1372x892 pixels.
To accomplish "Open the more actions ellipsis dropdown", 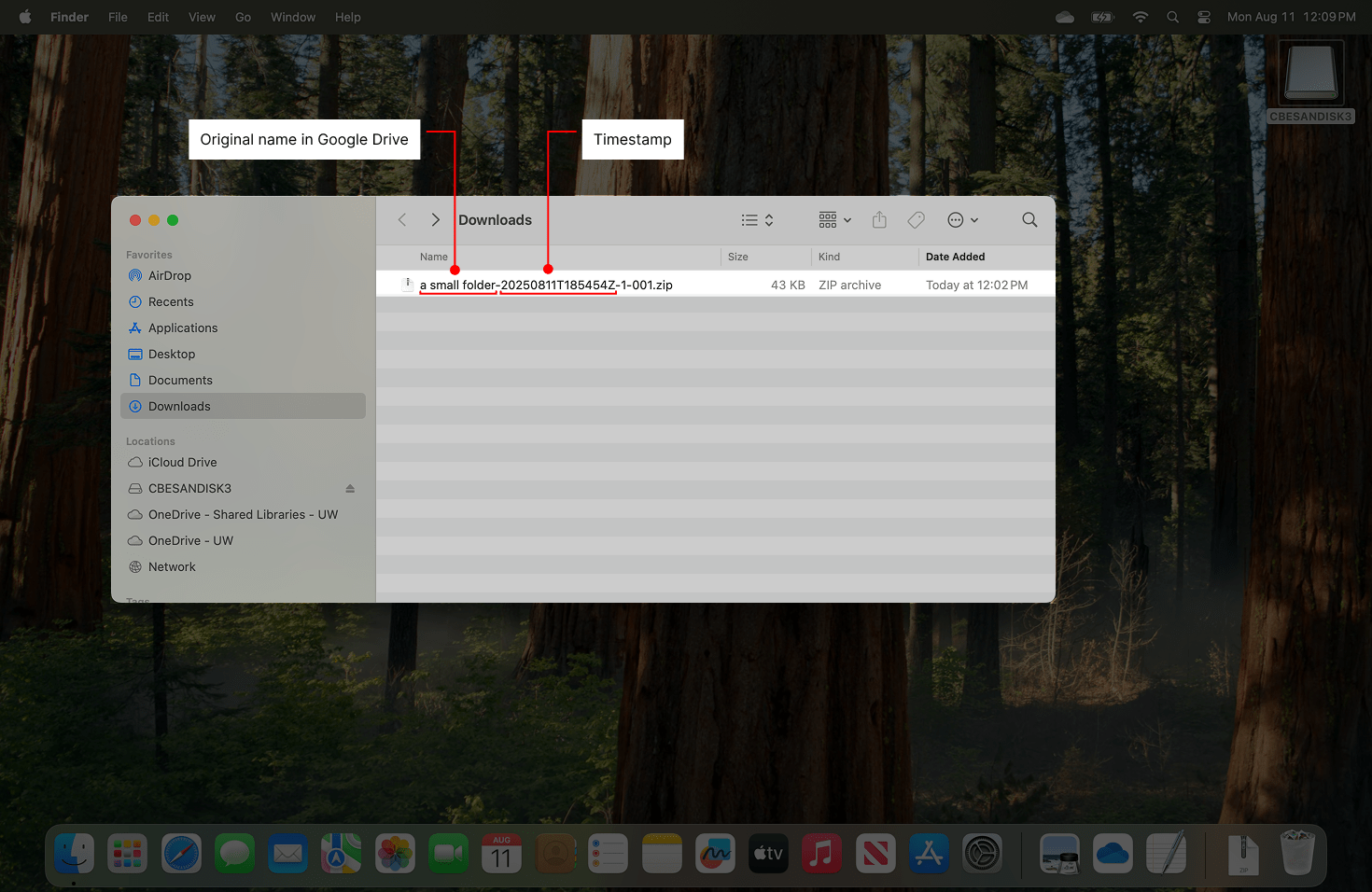I will (961, 219).
